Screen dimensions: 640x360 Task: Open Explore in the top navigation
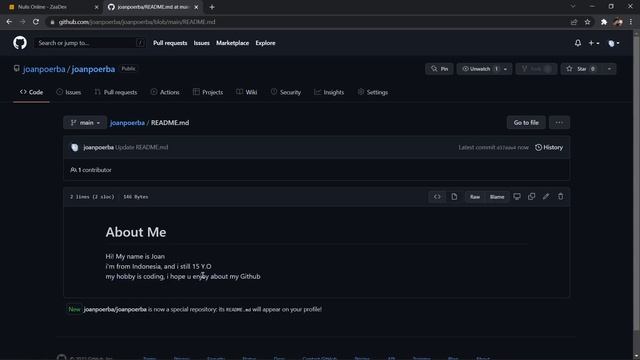coord(265,43)
